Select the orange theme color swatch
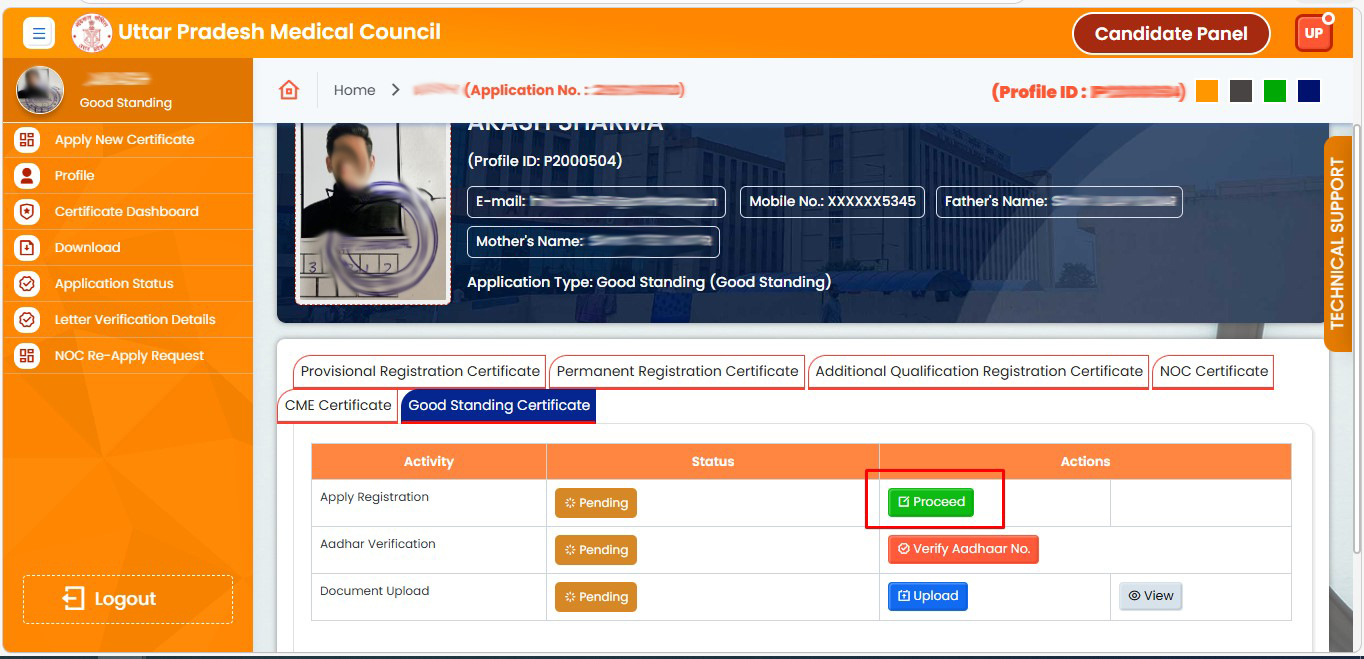 (x=1207, y=91)
